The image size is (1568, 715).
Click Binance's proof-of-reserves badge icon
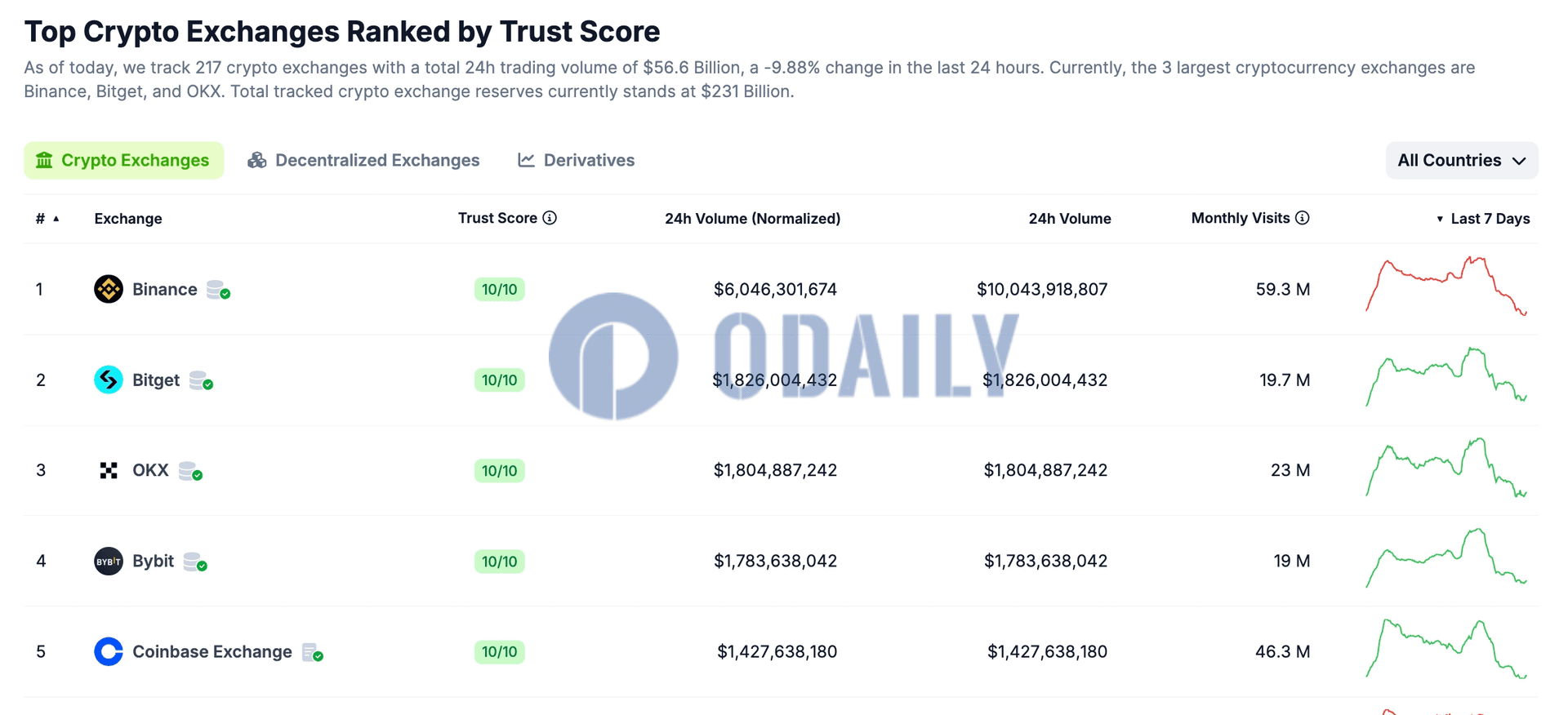[x=218, y=290]
